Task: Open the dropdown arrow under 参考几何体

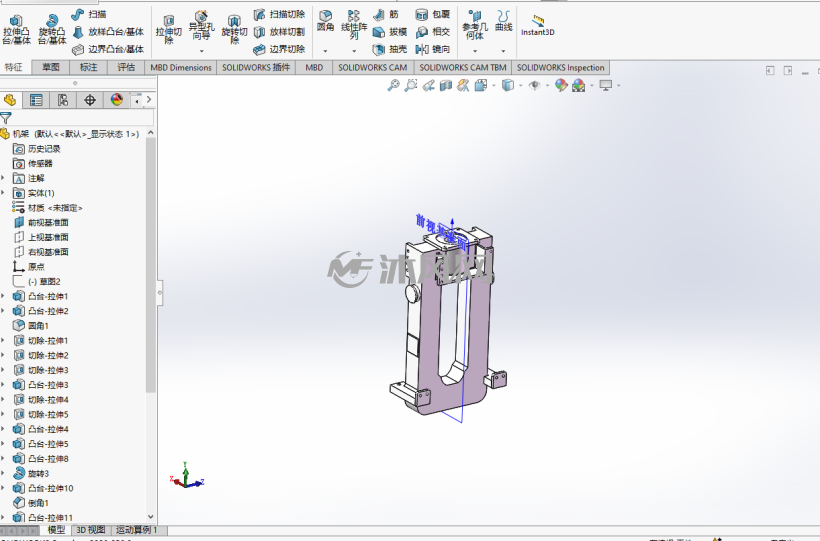Action: pos(475,51)
